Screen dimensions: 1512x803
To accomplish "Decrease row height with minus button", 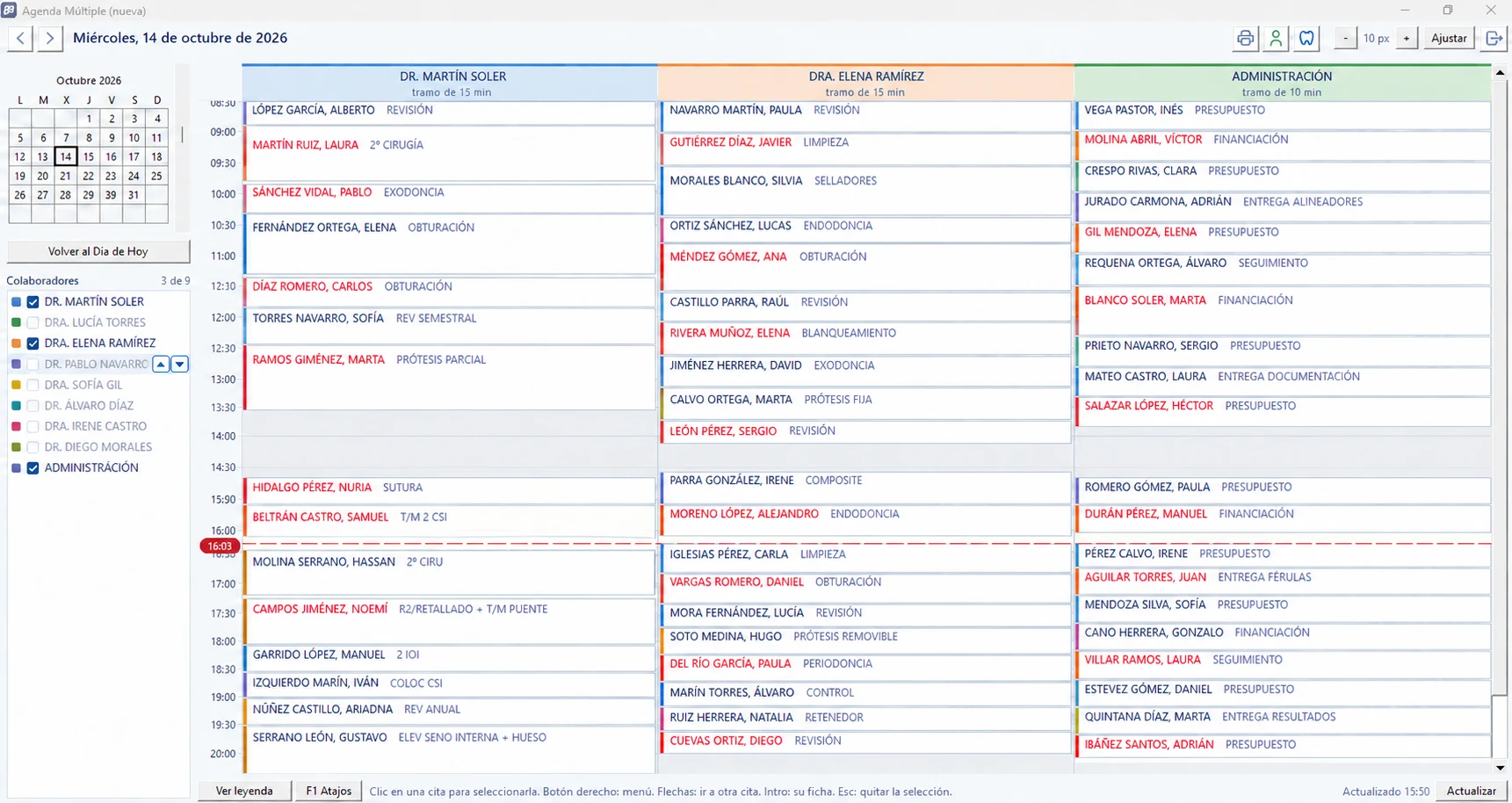I will [x=1345, y=38].
